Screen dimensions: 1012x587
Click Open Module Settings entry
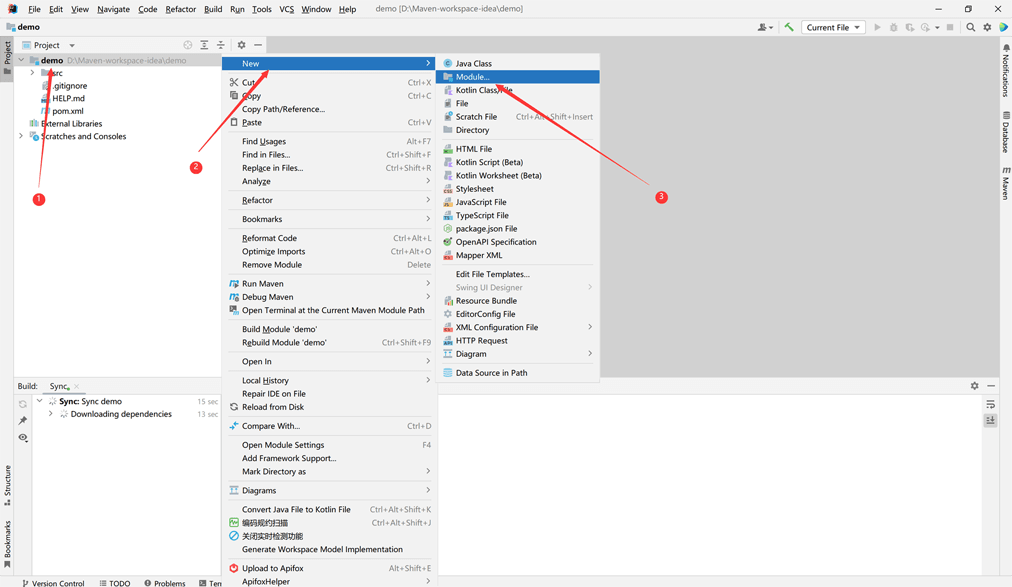point(330,445)
